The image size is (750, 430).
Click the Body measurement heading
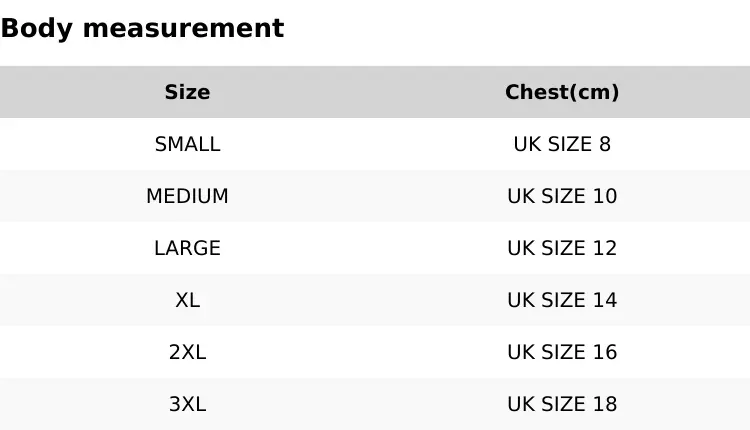[x=142, y=29]
